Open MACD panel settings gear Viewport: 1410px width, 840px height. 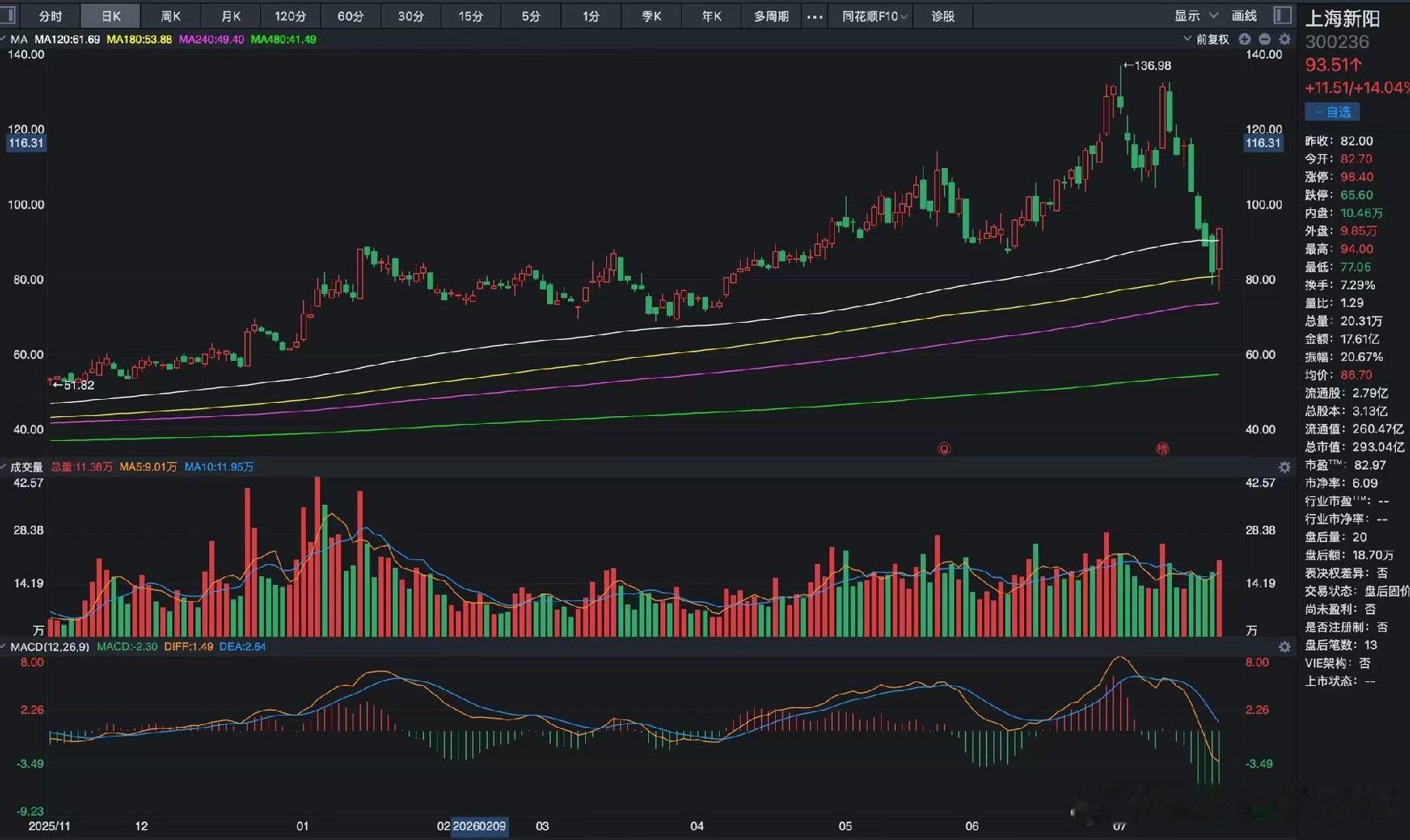point(1285,646)
